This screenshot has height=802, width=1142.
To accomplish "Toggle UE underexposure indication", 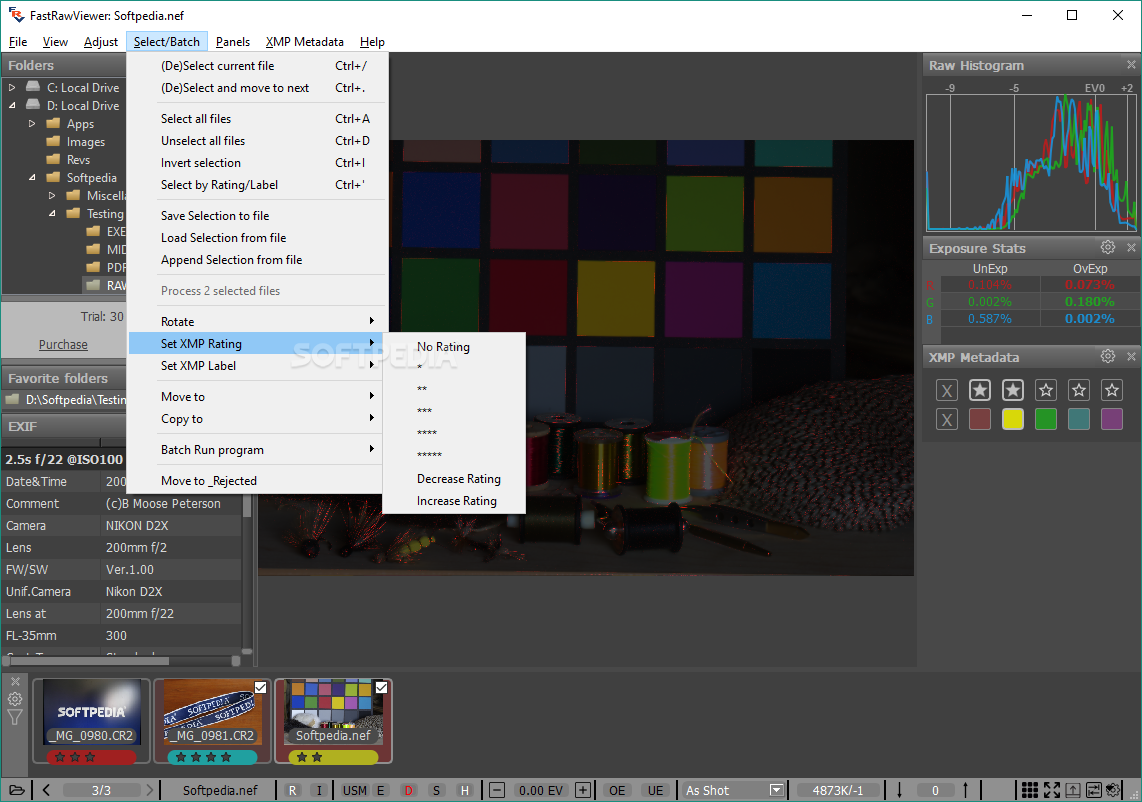I will pyautogui.click(x=655, y=790).
